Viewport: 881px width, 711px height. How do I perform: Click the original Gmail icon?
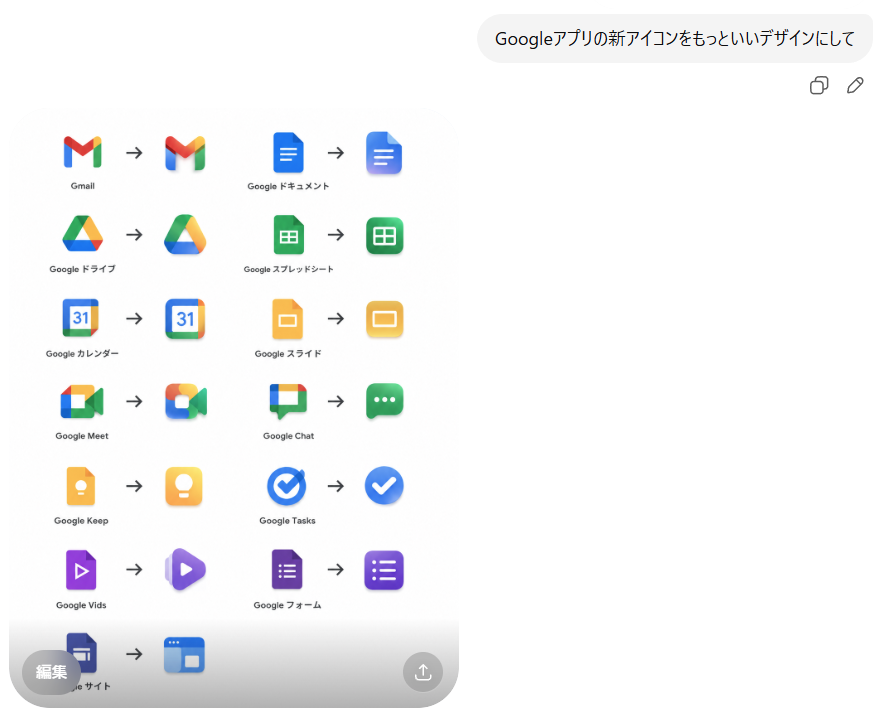tap(83, 152)
